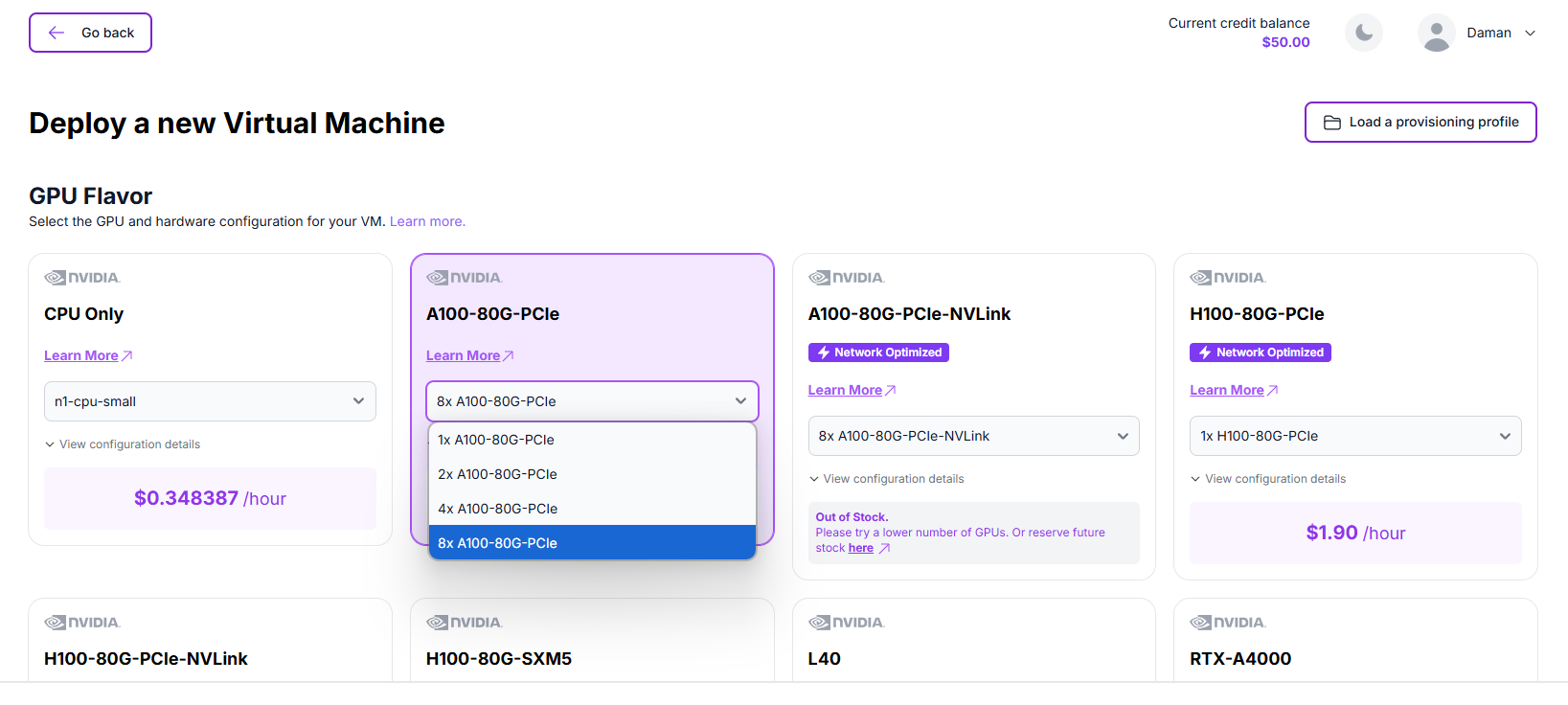Click Load a provisioning profile button

(x=1420, y=123)
